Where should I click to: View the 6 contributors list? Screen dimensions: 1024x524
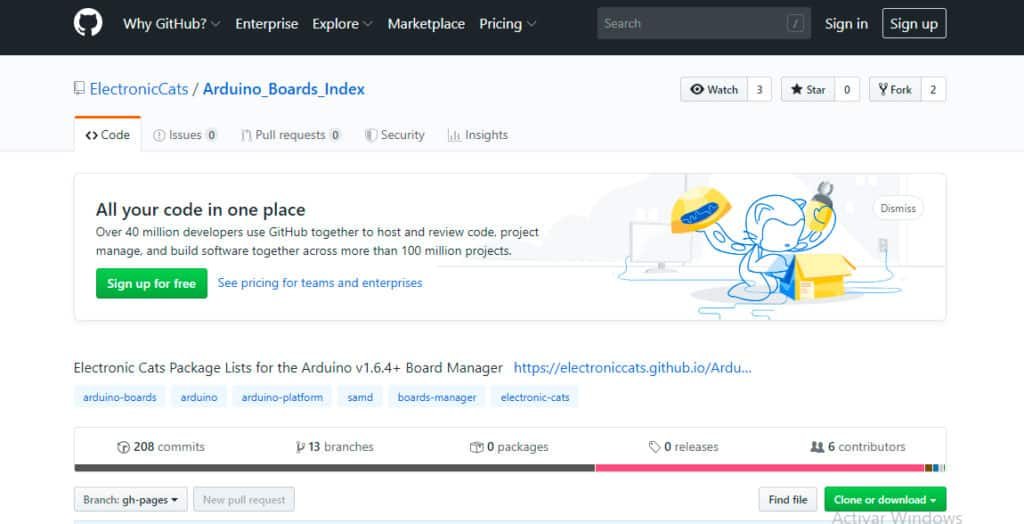pyautogui.click(x=858, y=447)
